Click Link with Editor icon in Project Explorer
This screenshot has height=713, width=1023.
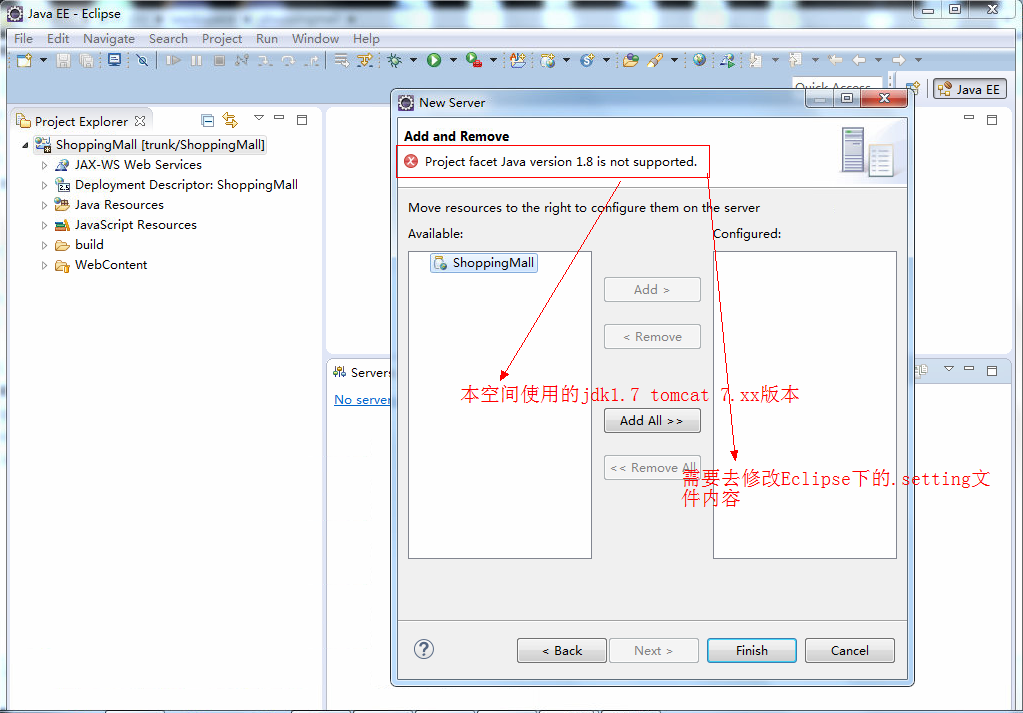(x=230, y=120)
